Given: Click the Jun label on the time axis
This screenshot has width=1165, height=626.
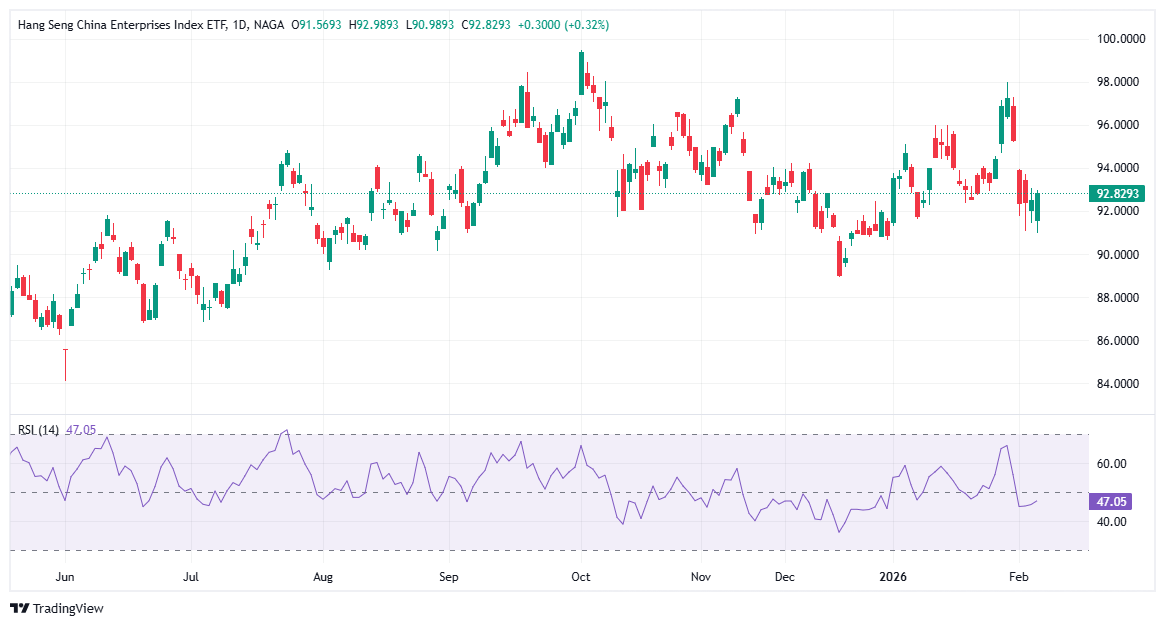Looking at the screenshot, I should (x=65, y=577).
